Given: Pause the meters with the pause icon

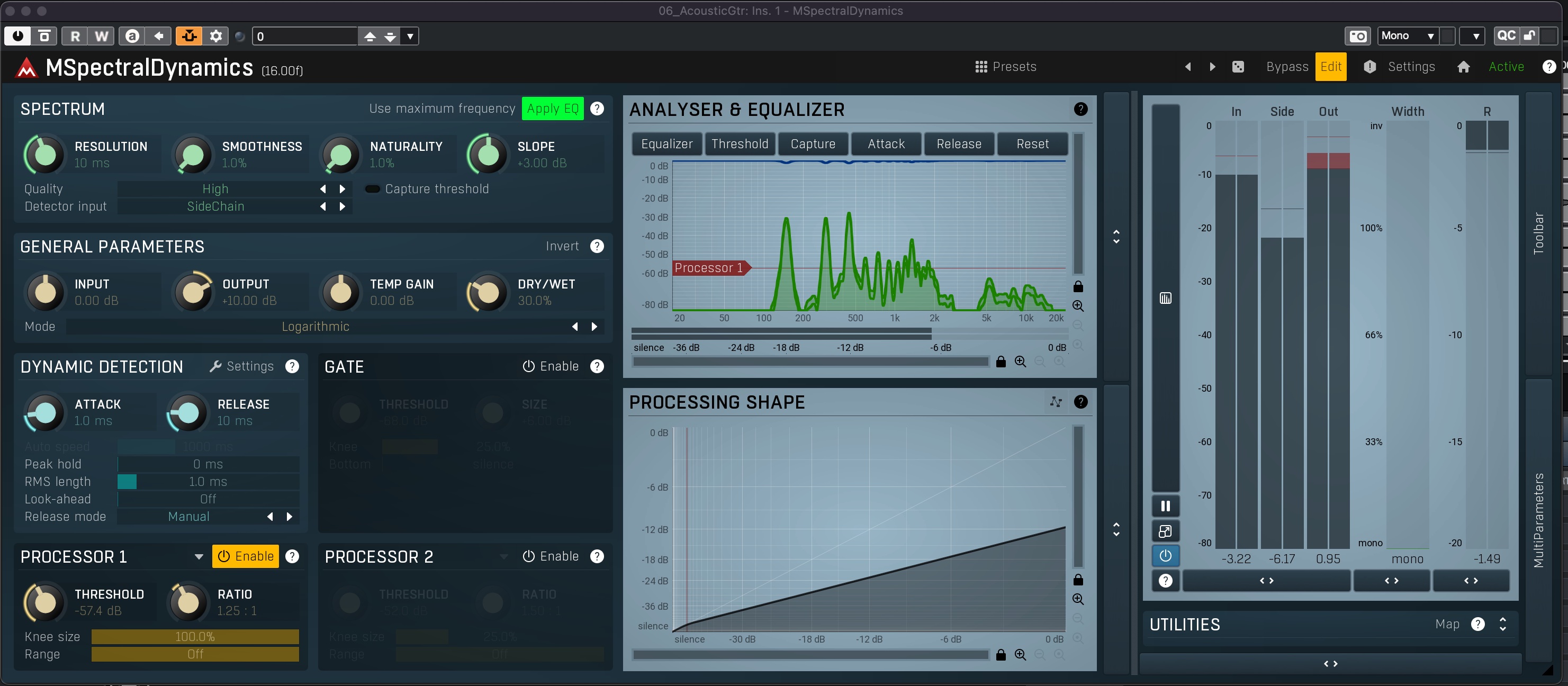Looking at the screenshot, I should click(x=1165, y=506).
